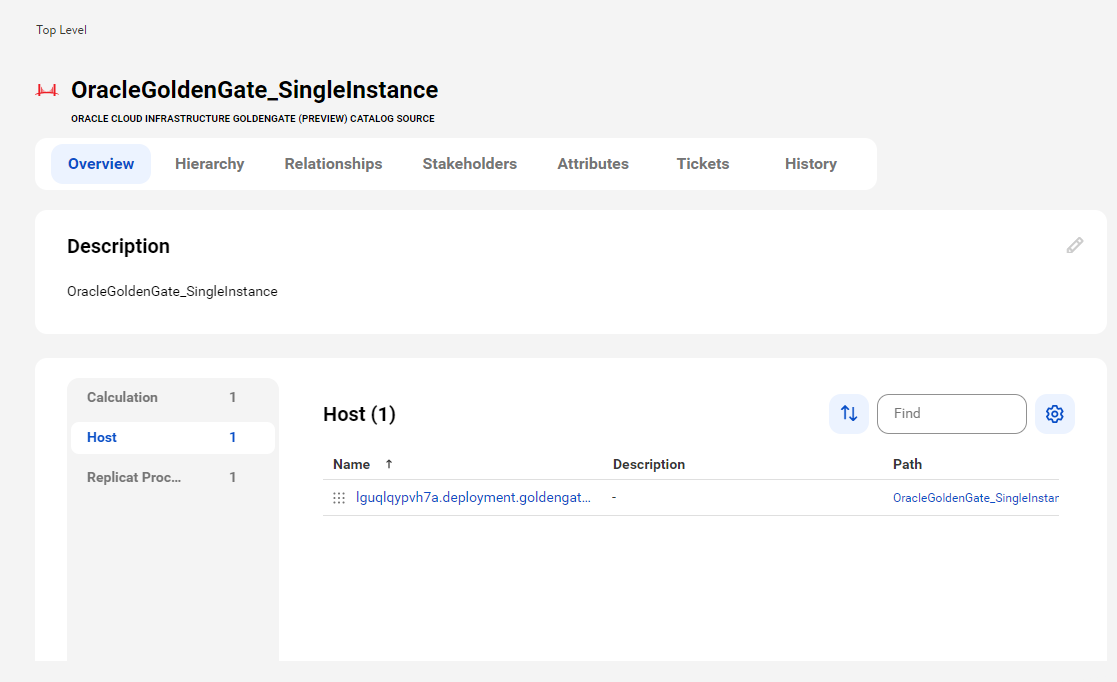Click the Description column header
Image resolution: width=1117 pixels, height=682 pixels.
point(648,464)
